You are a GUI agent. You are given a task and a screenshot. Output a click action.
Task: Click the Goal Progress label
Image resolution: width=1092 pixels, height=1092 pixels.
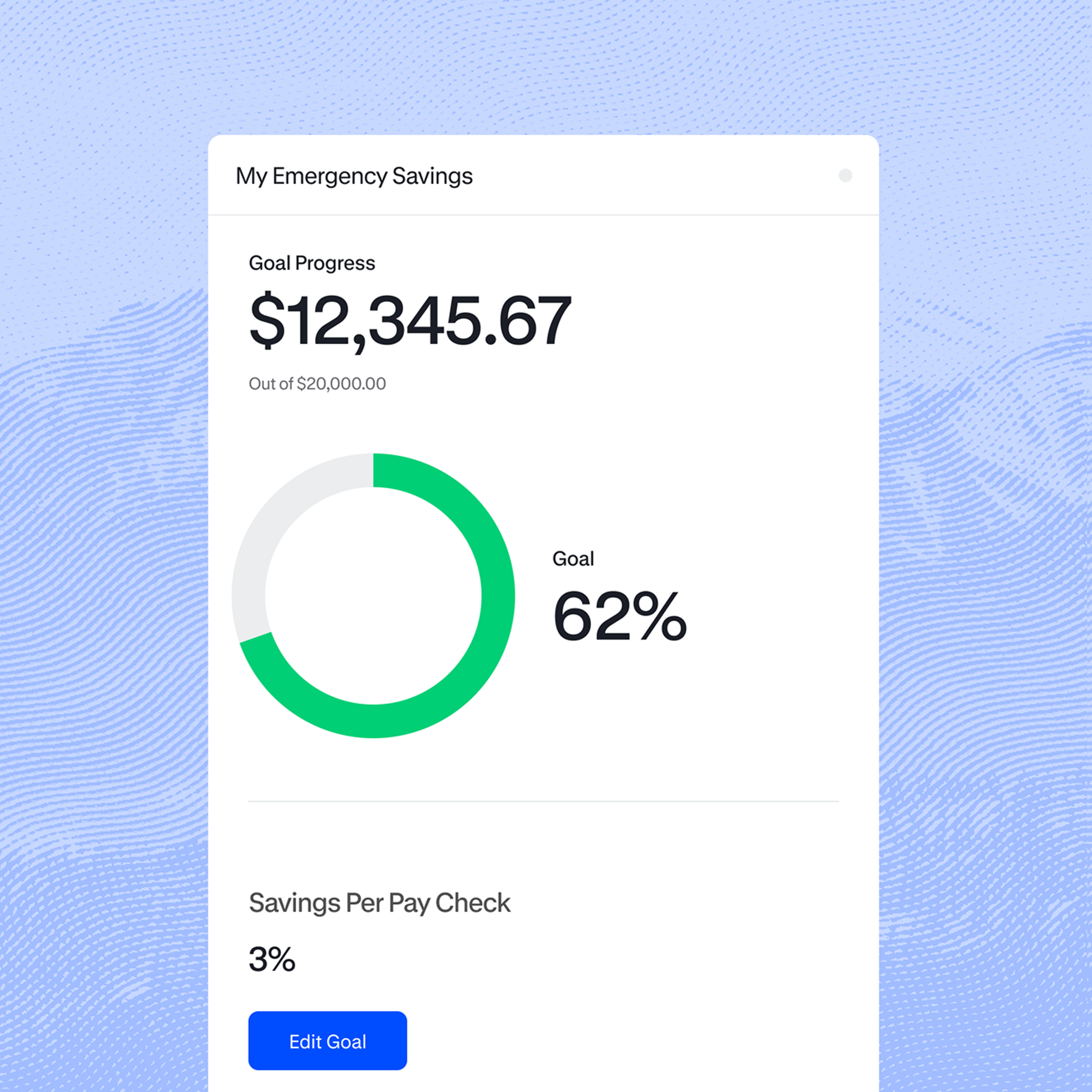click(311, 263)
